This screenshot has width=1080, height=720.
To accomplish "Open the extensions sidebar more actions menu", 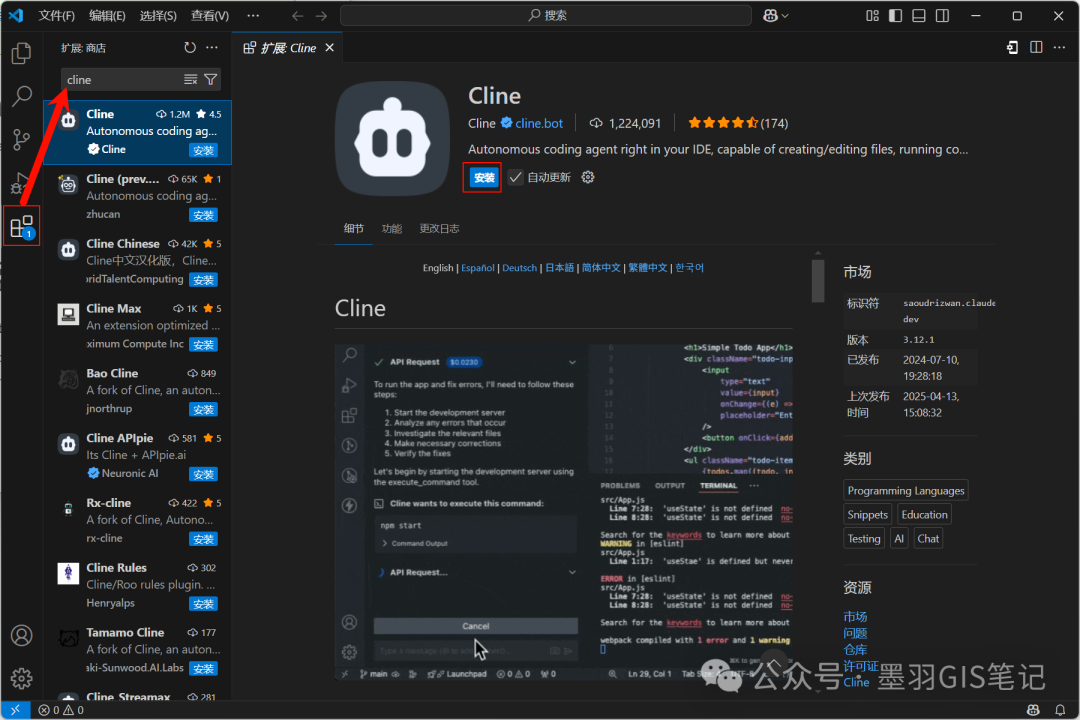I will [x=212, y=47].
